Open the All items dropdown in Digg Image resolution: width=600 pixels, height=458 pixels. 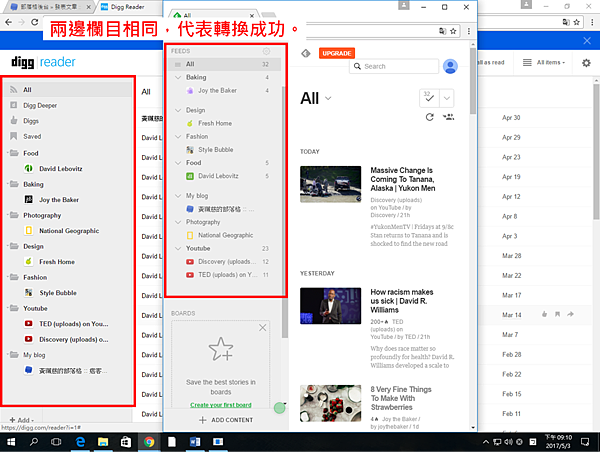tap(545, 62)
